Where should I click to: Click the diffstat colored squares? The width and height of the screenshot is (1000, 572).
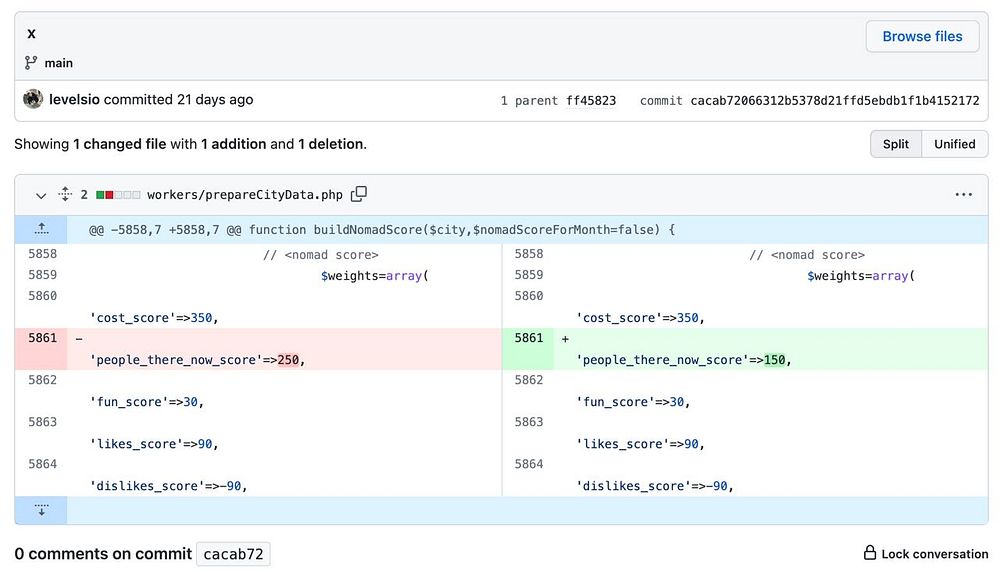[118, 195]
